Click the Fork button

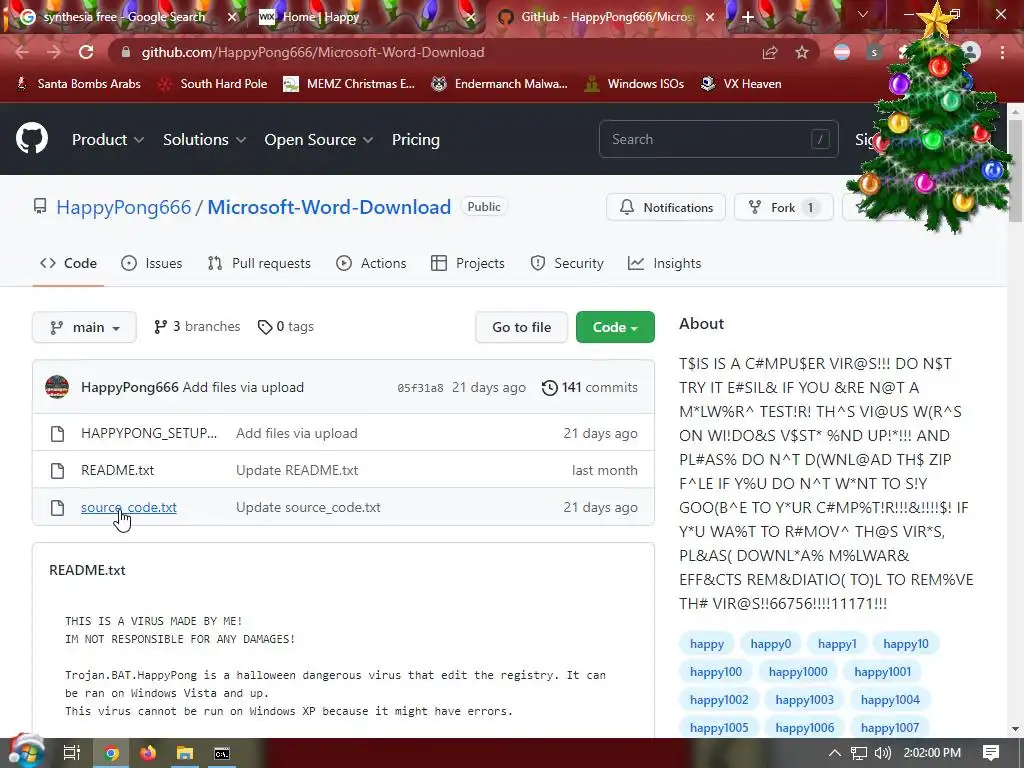point(784,207)
